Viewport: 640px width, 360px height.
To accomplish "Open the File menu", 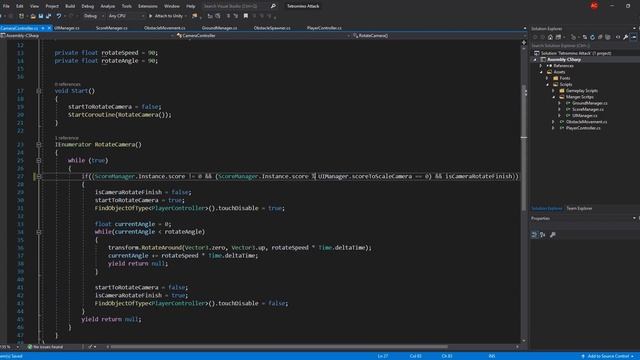I will coord(6,6).
